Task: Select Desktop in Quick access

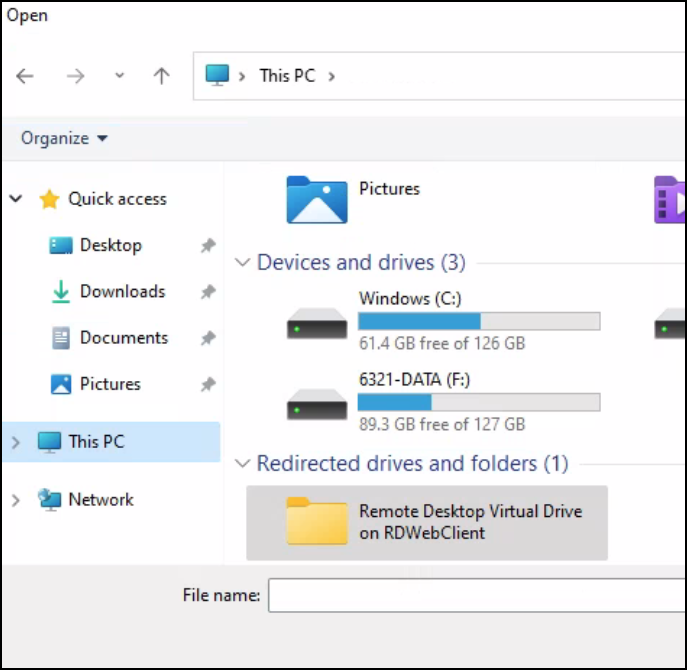Action: (x=110, y=245)
